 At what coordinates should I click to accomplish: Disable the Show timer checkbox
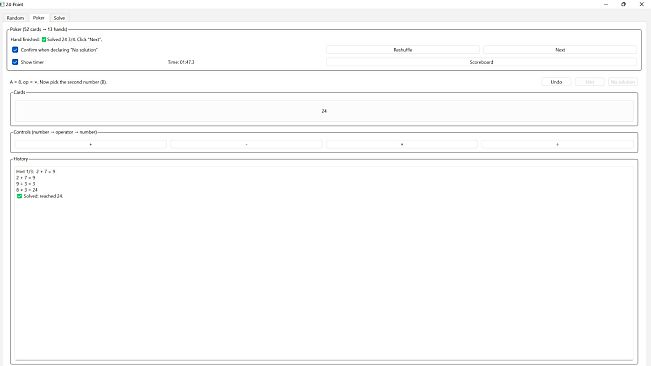click(x=15, y=62)
